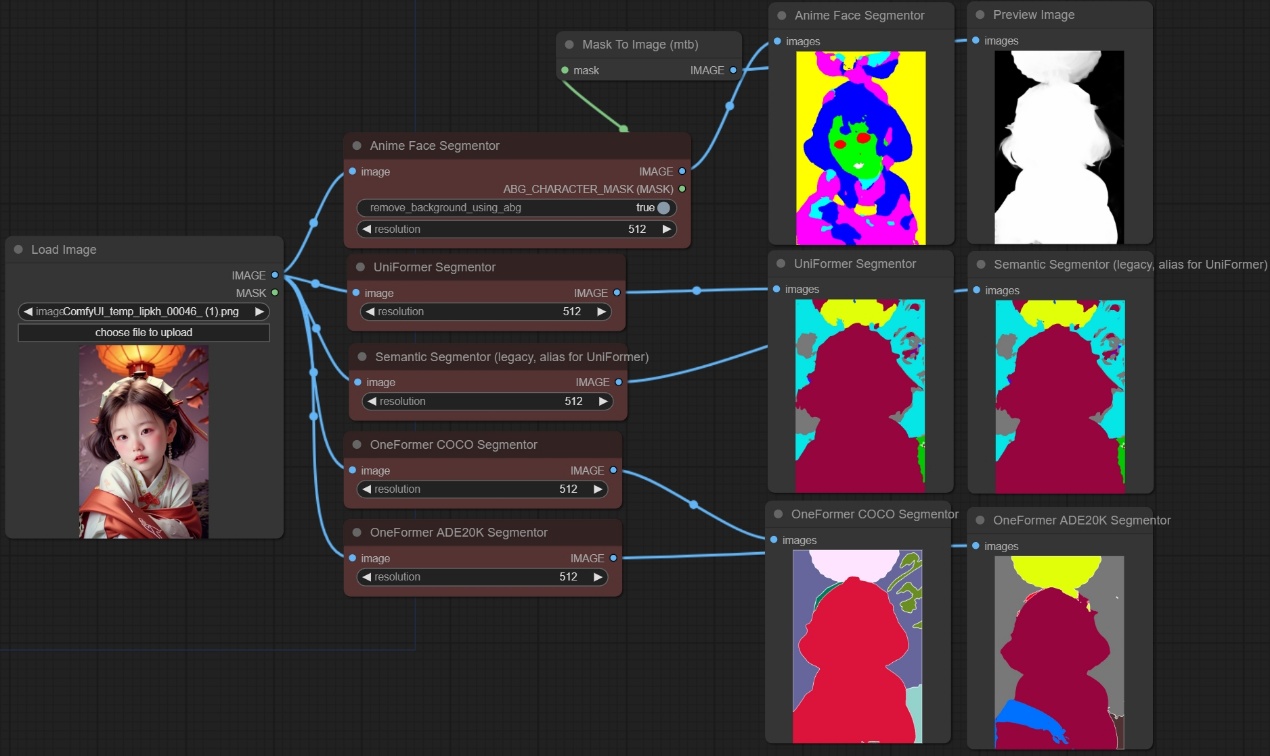Collapse the Preview Image node
The height and width of the screenshot is (756, 1270).
(980, 15)
